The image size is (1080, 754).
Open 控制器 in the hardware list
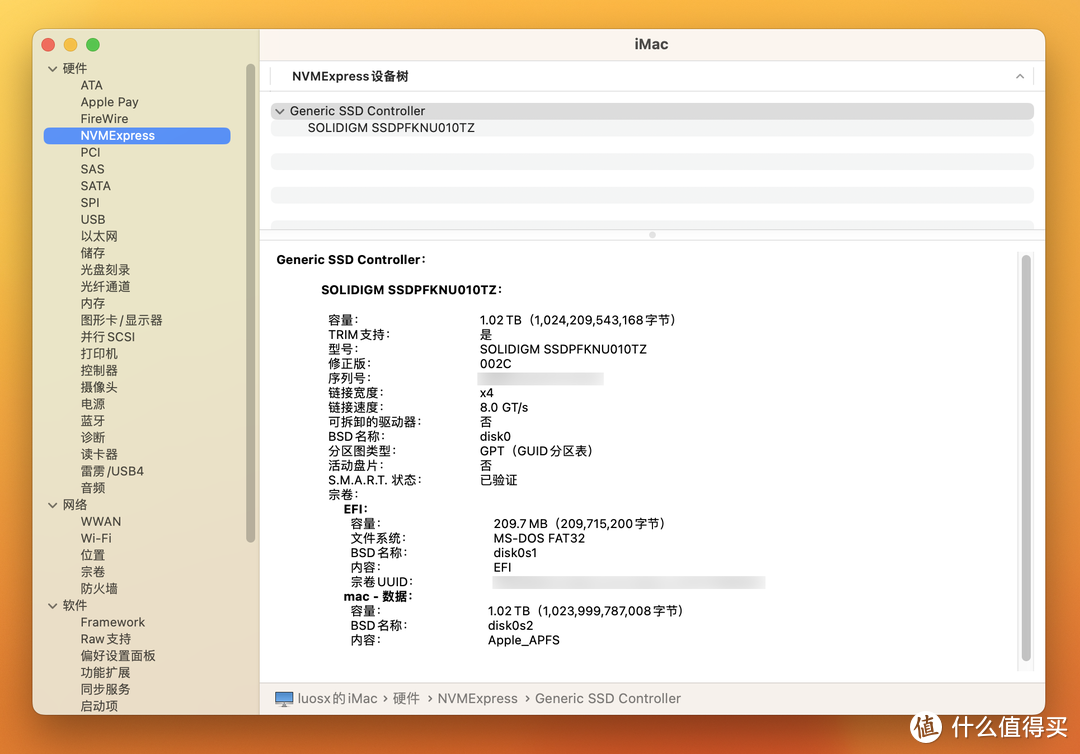(98, 370)
